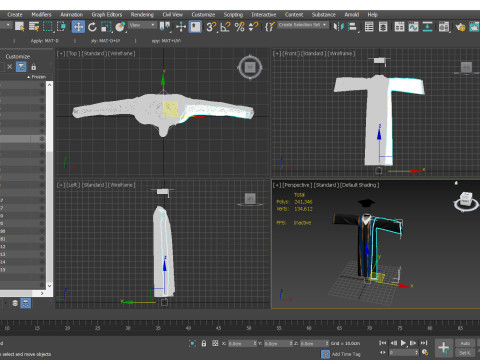This screenshot has height=360, width=480.
Task: Toggle Window/Crossing selection mode
Action: pos(62,27)
